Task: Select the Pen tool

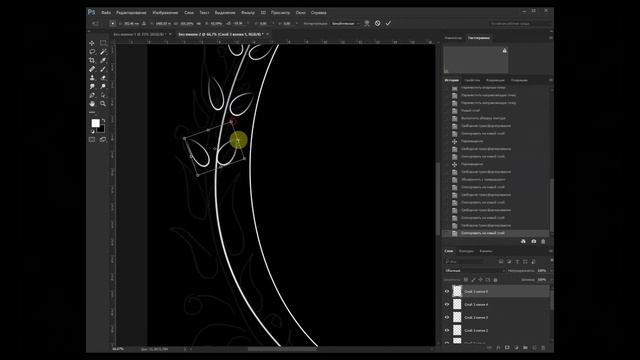Action: (92, 95)
